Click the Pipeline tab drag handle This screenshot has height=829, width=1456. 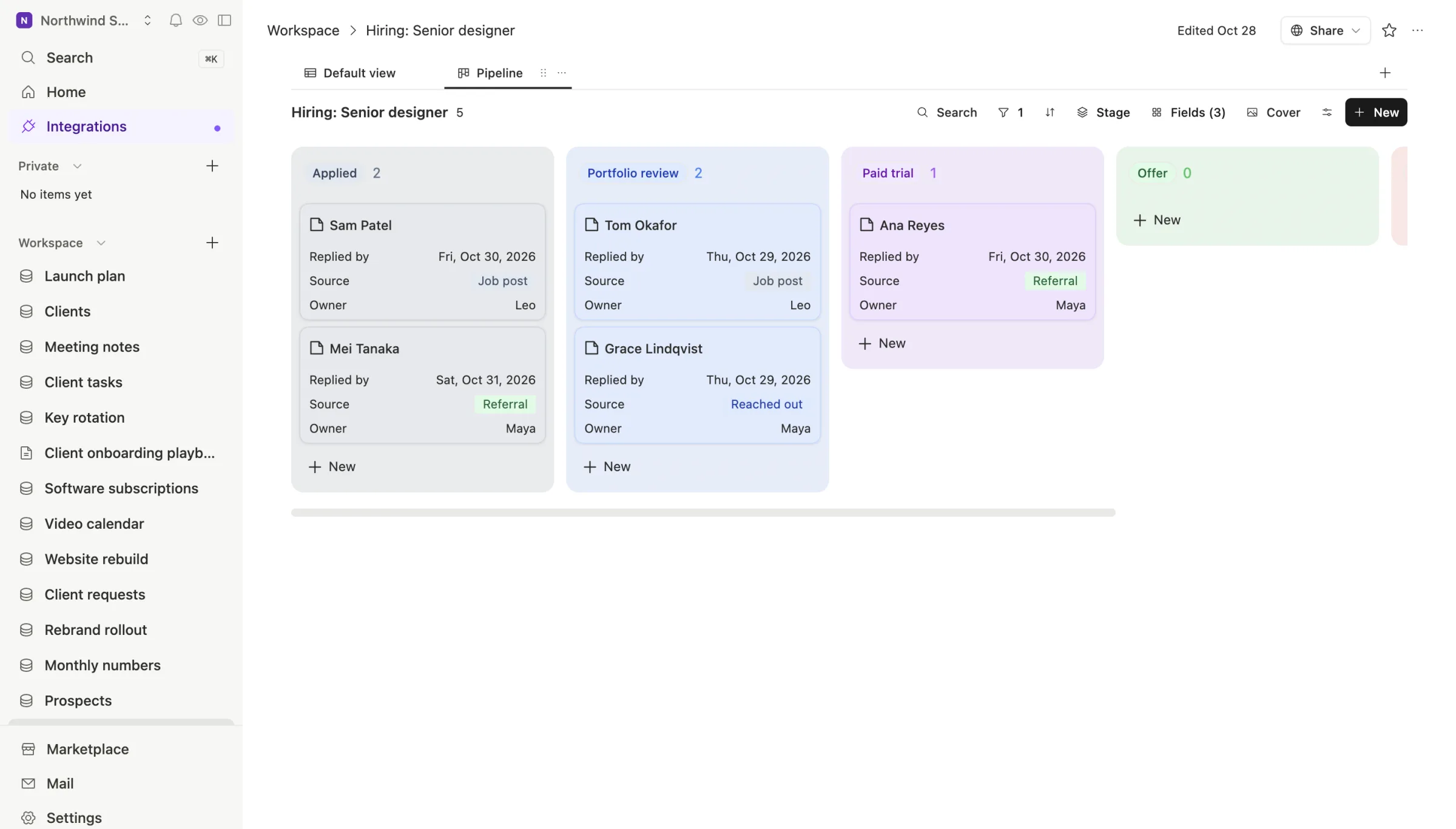coord(543,73)
